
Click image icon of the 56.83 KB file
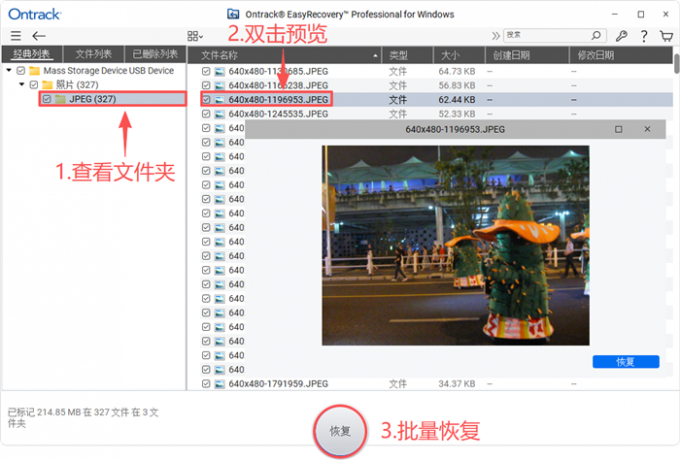(x=220, y=85)
